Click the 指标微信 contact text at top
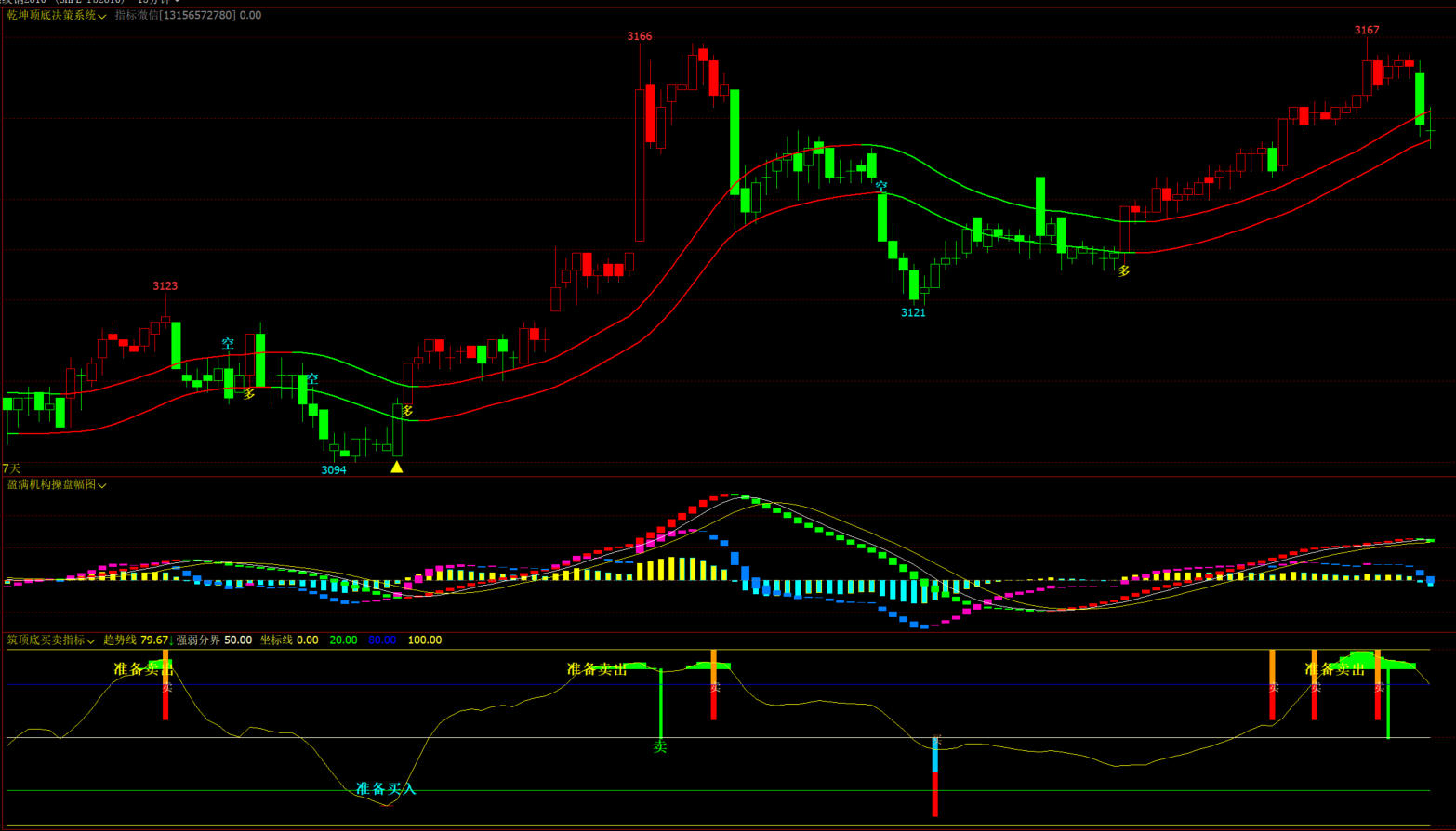This screenshot has height=831, width=1456. click(187, 16)
